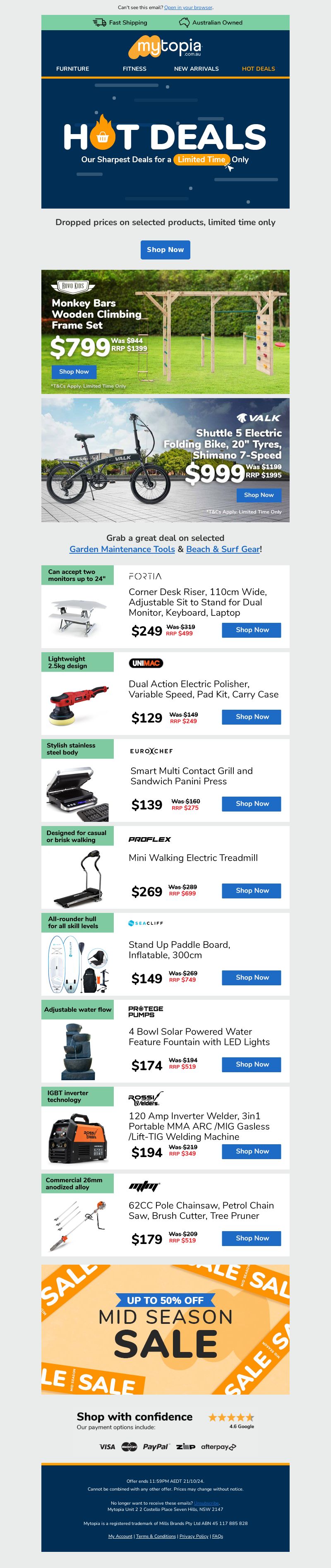This screenshot has height=1568, width=331.
Task: Select the New Arrivals navigation item
Action: coord(196,69)
